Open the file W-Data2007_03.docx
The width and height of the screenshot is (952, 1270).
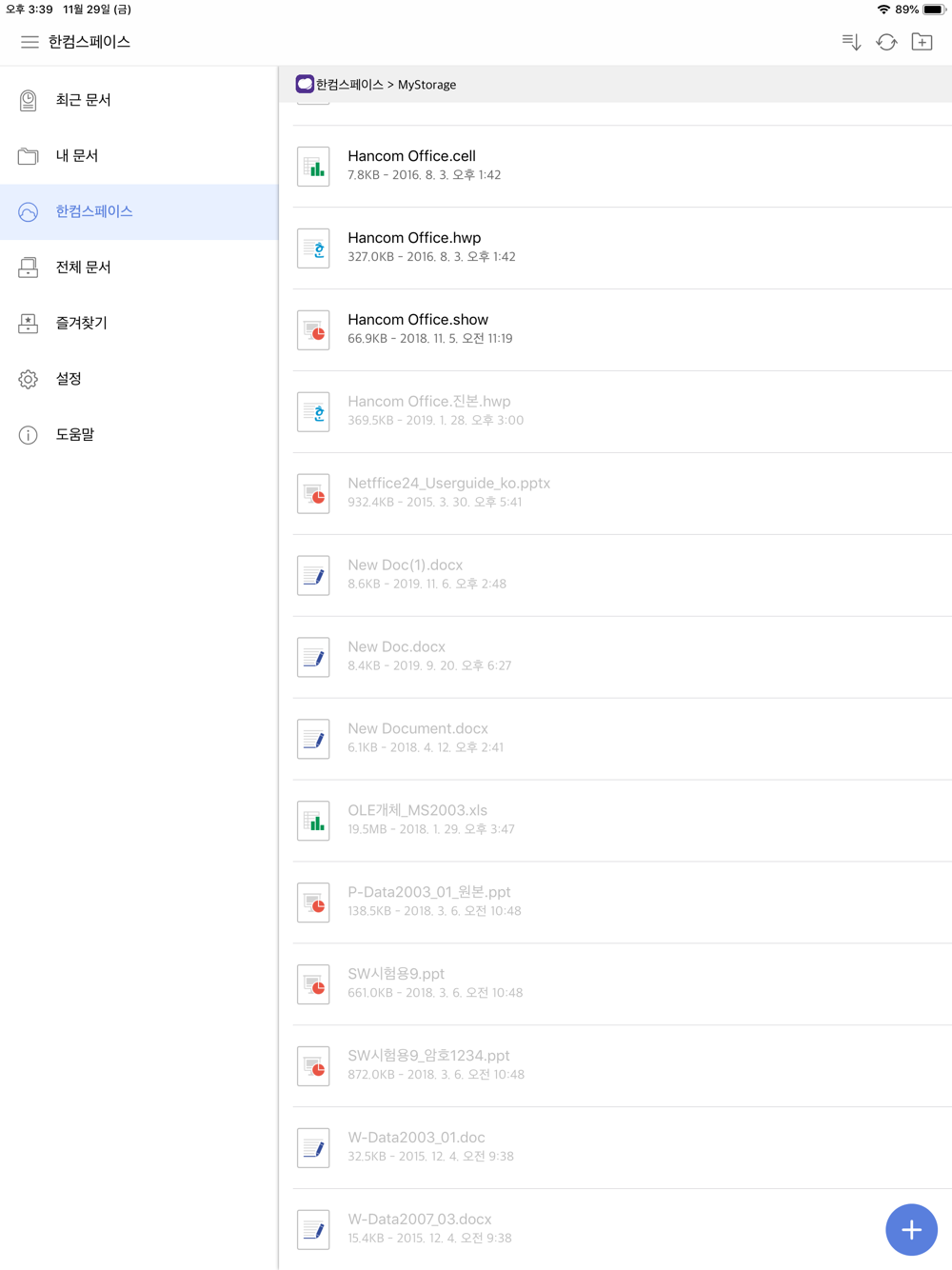point(623,1229)
